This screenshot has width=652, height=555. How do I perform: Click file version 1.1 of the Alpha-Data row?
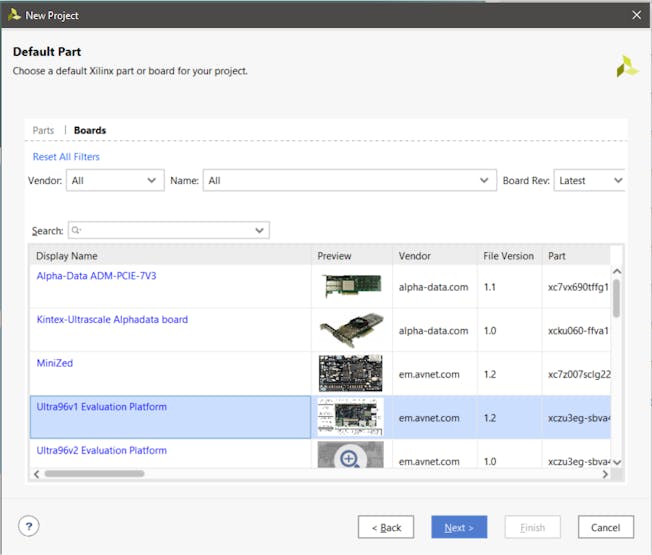pos(489,287)
